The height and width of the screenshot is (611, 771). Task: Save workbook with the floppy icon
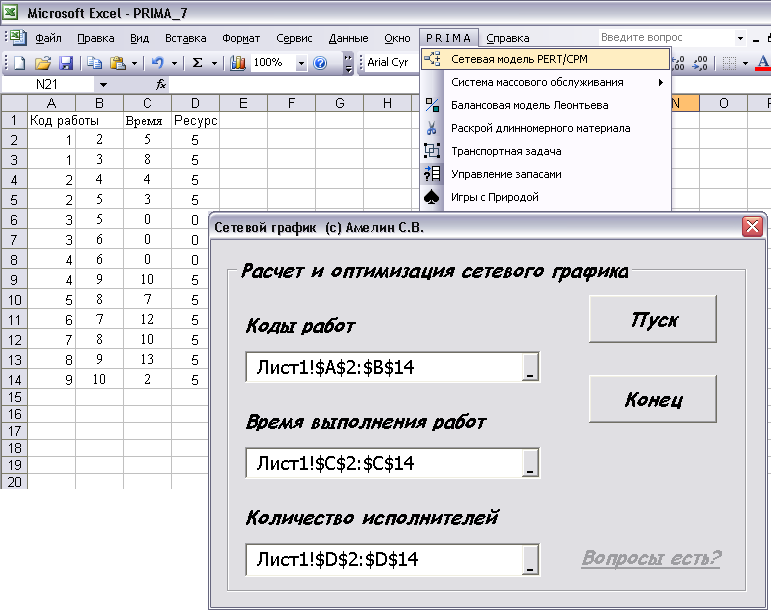(x=65, y=63)
